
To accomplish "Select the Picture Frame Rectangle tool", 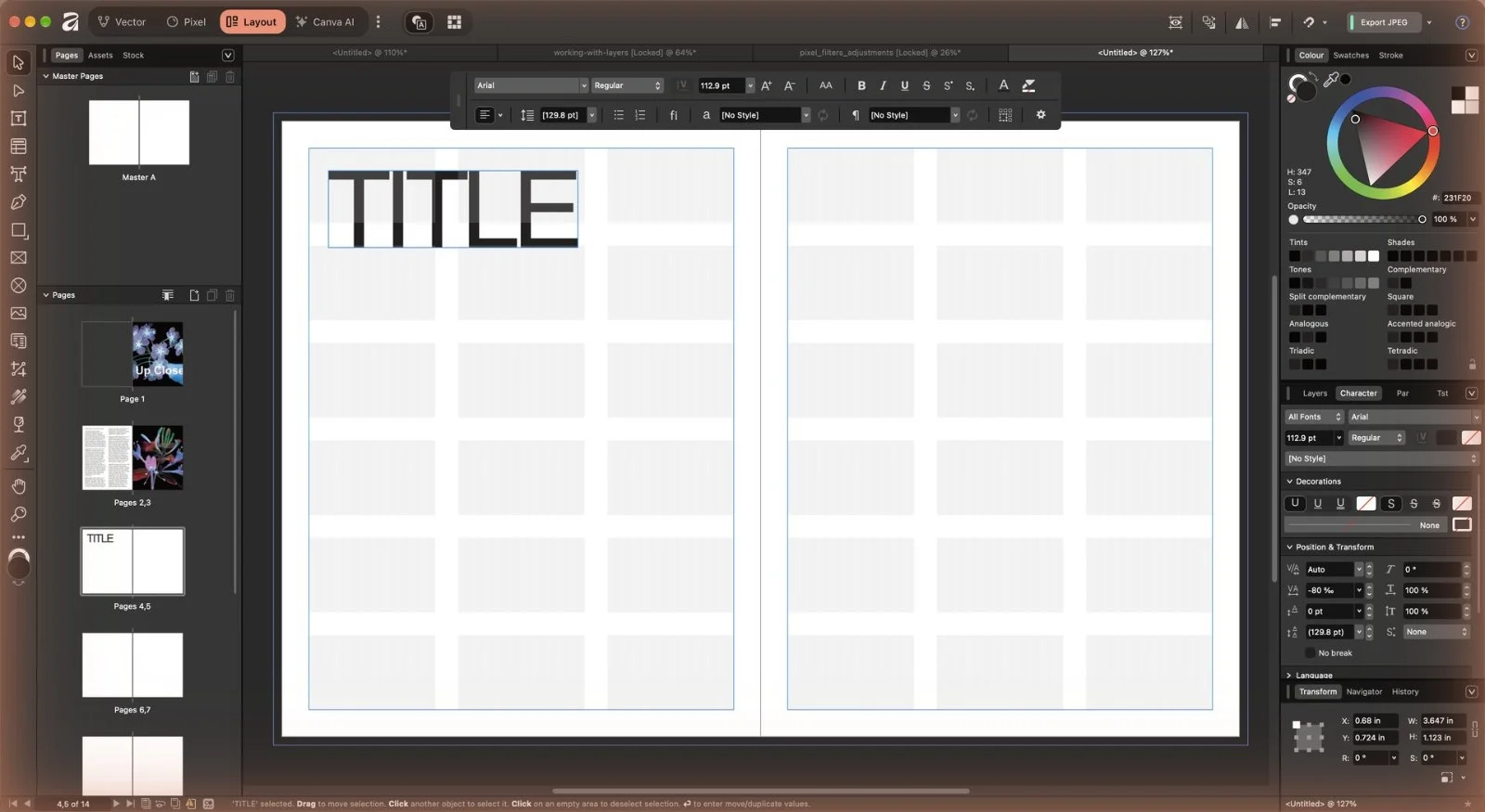I will tap(19, 258).
